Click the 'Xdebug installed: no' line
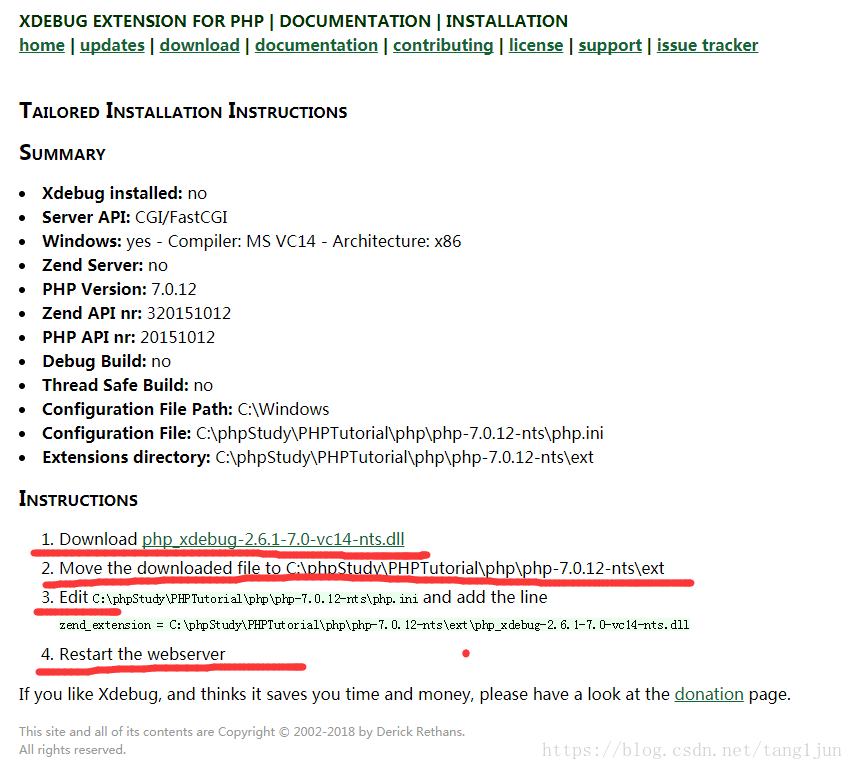This screenshot has height=770, width=853. [x=125, y=193]
